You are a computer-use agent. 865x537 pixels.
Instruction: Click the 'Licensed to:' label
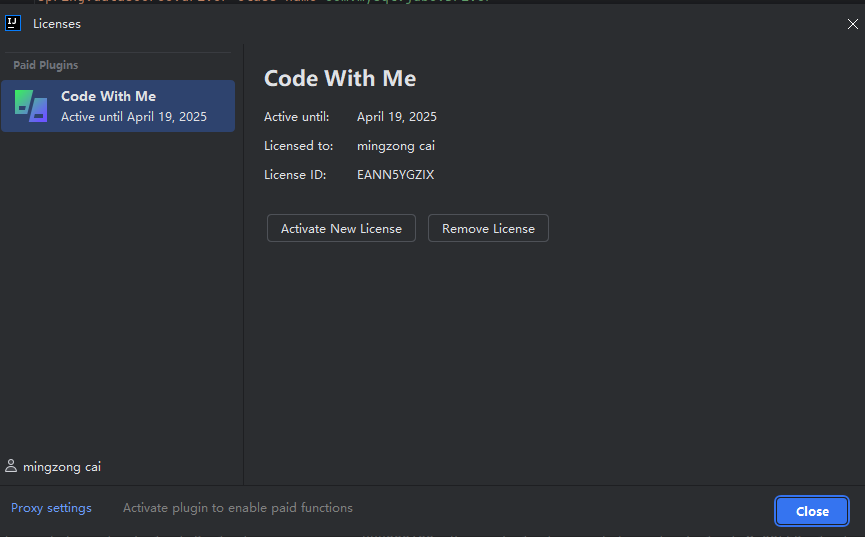tap(298, 146)
